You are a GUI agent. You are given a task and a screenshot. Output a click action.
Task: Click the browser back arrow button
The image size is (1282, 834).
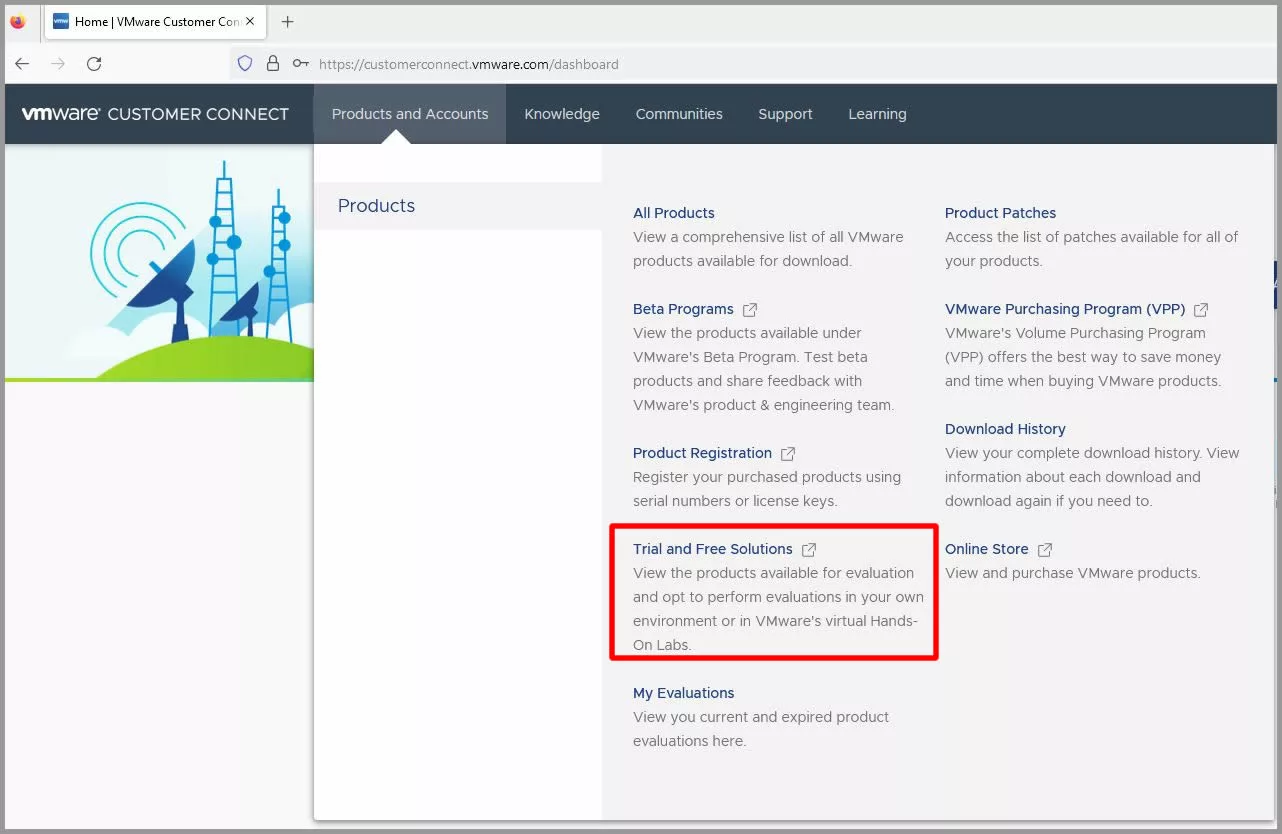(x=22, y=64)
